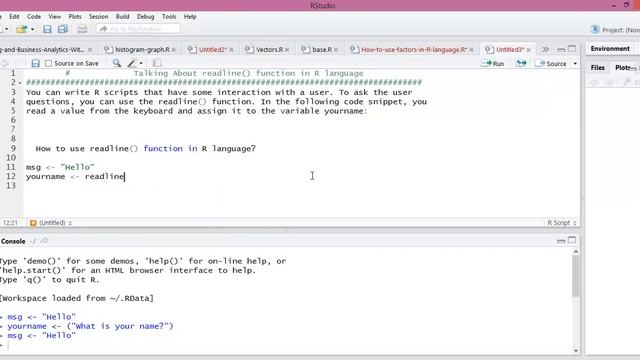Place cursor after readline on line 12
The height and width of the screenshot is (360, 640).
tap(124, 176)
